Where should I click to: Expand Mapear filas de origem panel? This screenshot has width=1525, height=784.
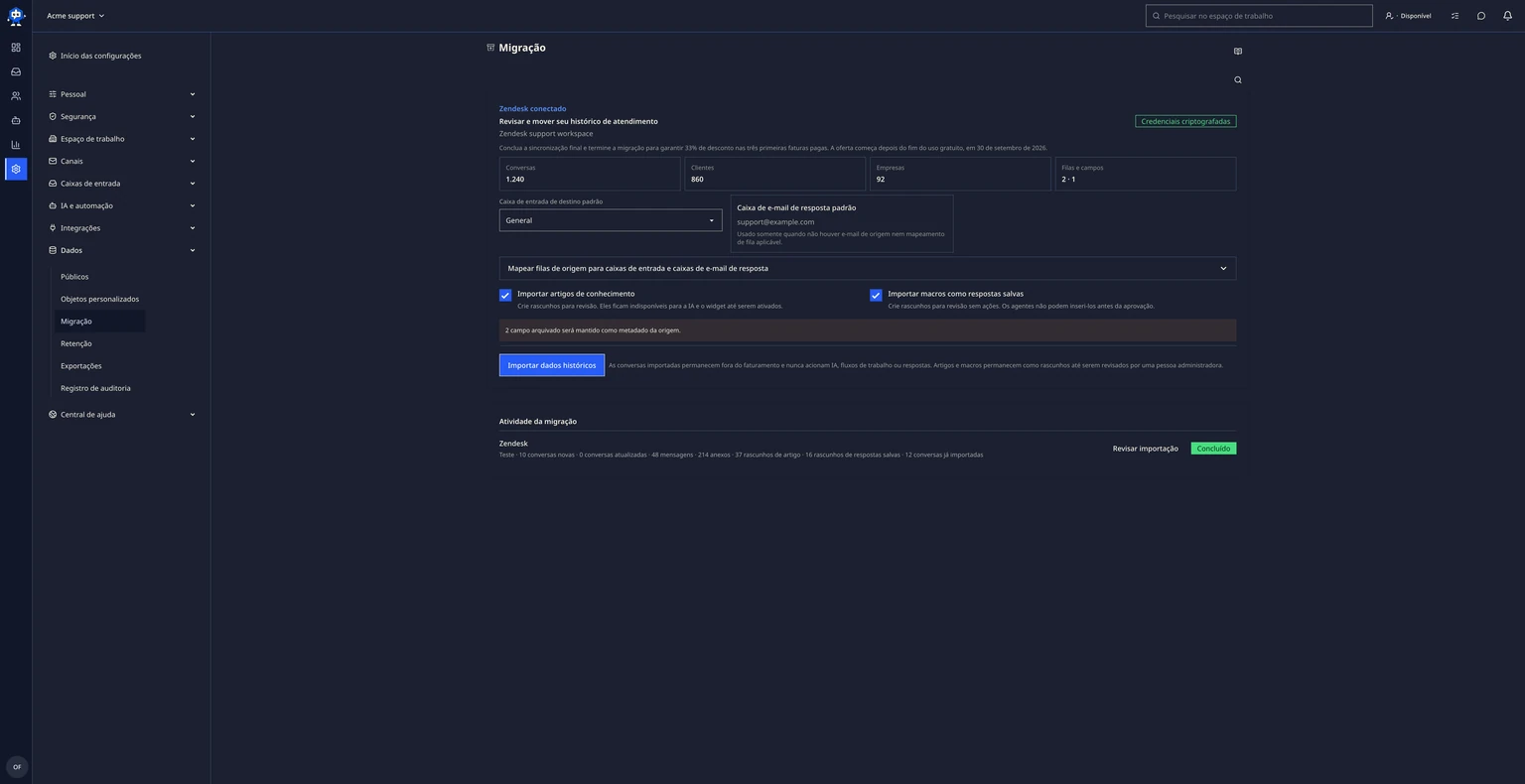point(868,268)
